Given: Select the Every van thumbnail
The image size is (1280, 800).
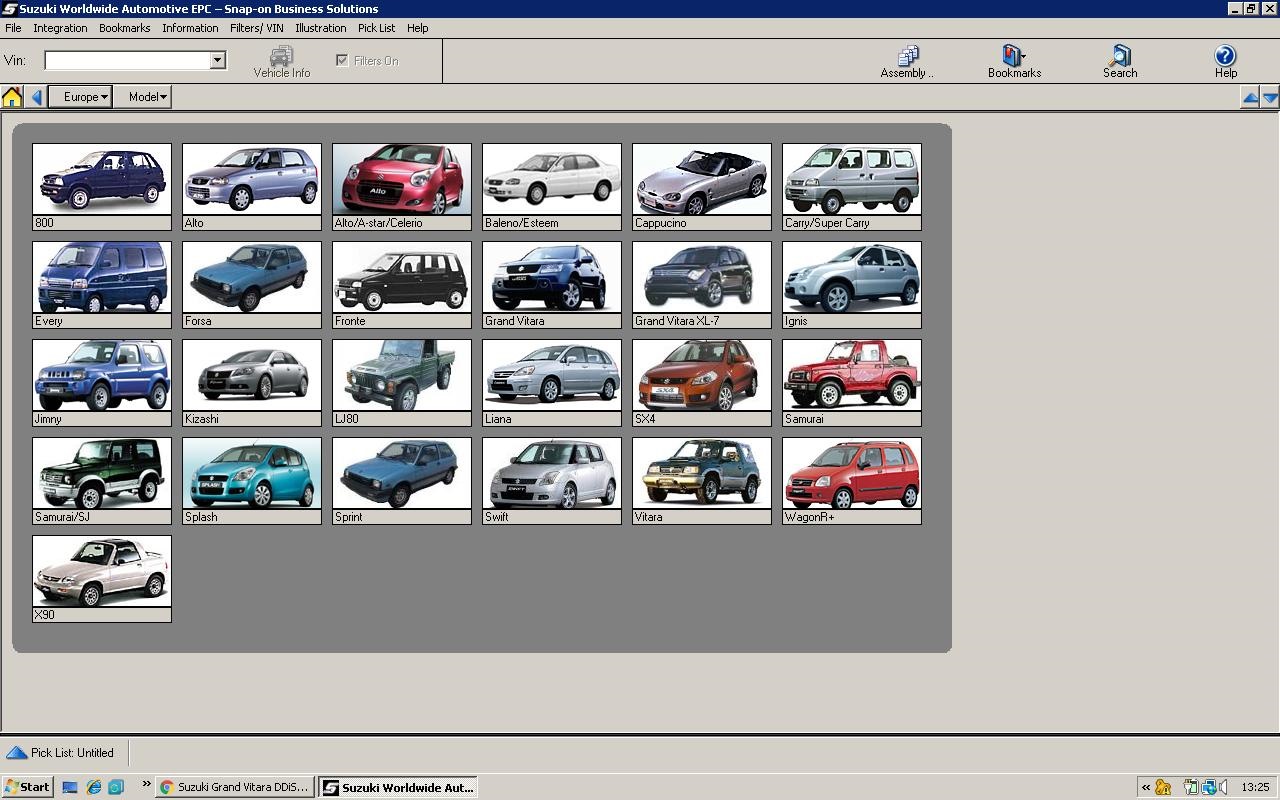Looking at the screenshot, I should pos(102,285).
